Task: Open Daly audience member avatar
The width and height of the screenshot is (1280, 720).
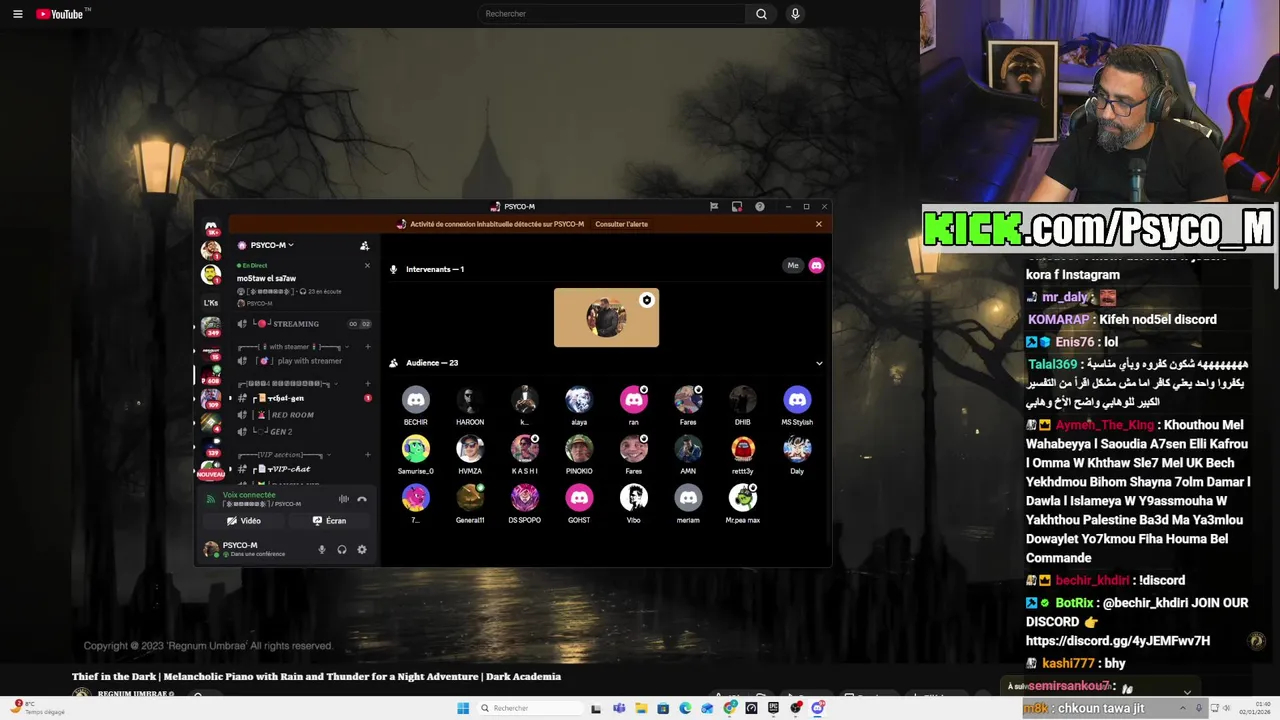Action: point(797,449)
